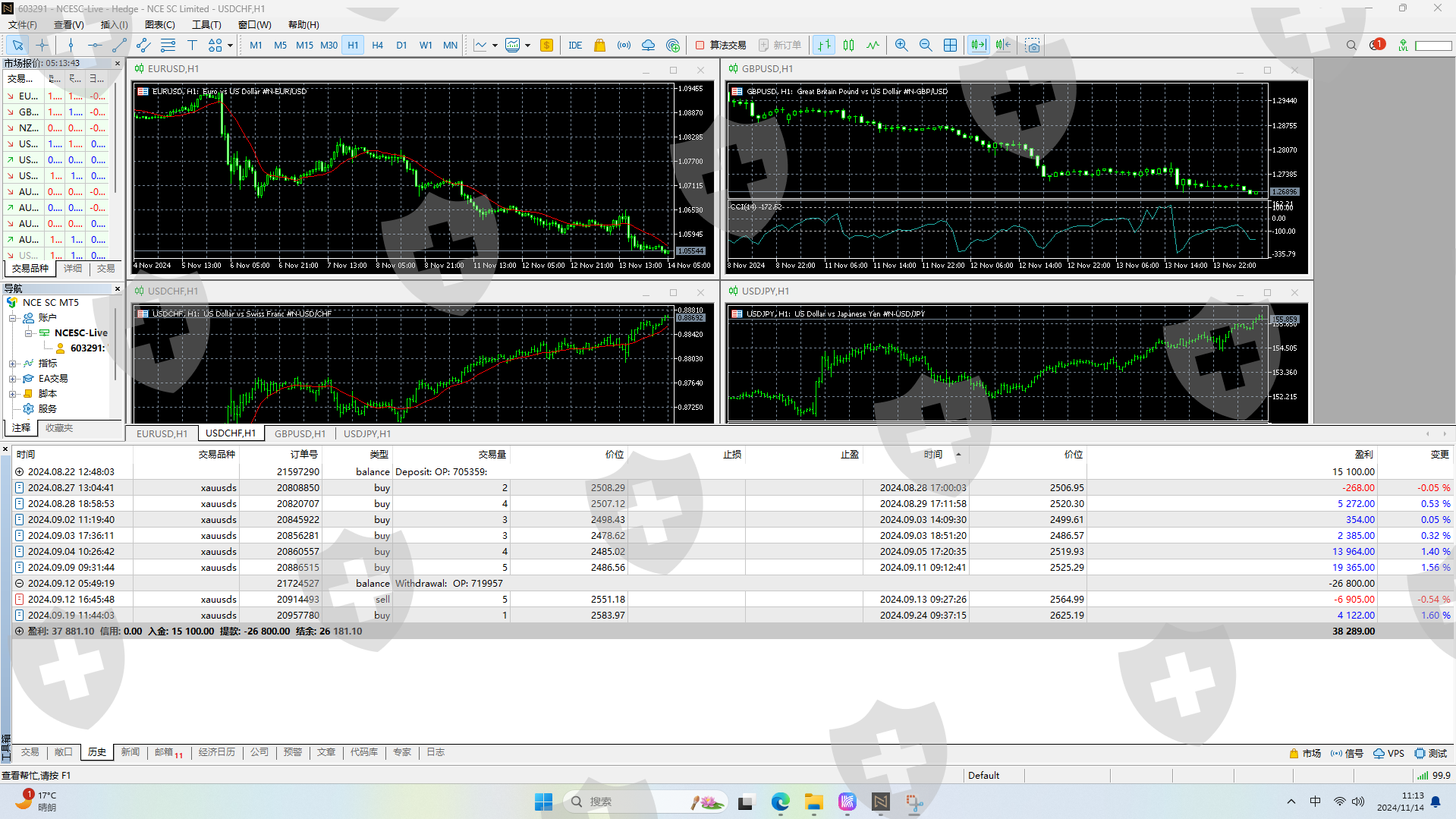The image size is (1456, 819).
Task: Click the zoom out magnifier icon
Action: click(x=925, y=46)
